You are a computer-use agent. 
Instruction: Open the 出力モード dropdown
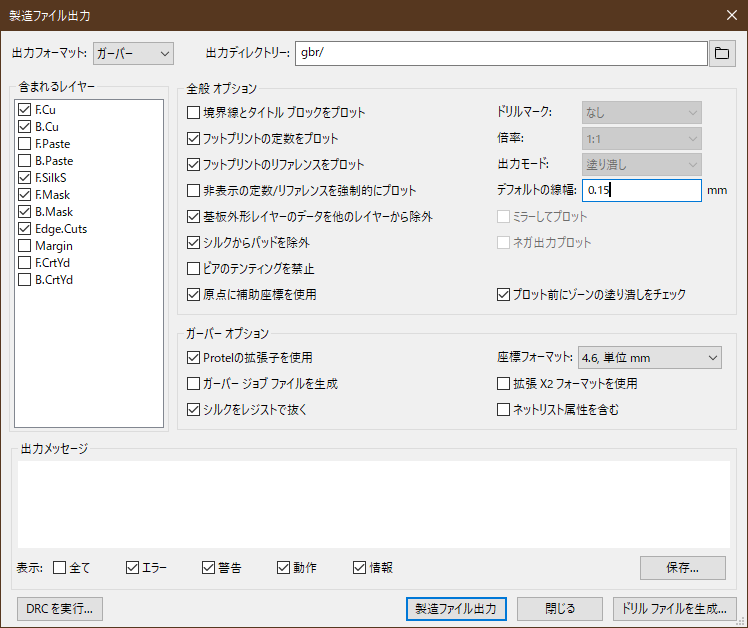[641, 165]
